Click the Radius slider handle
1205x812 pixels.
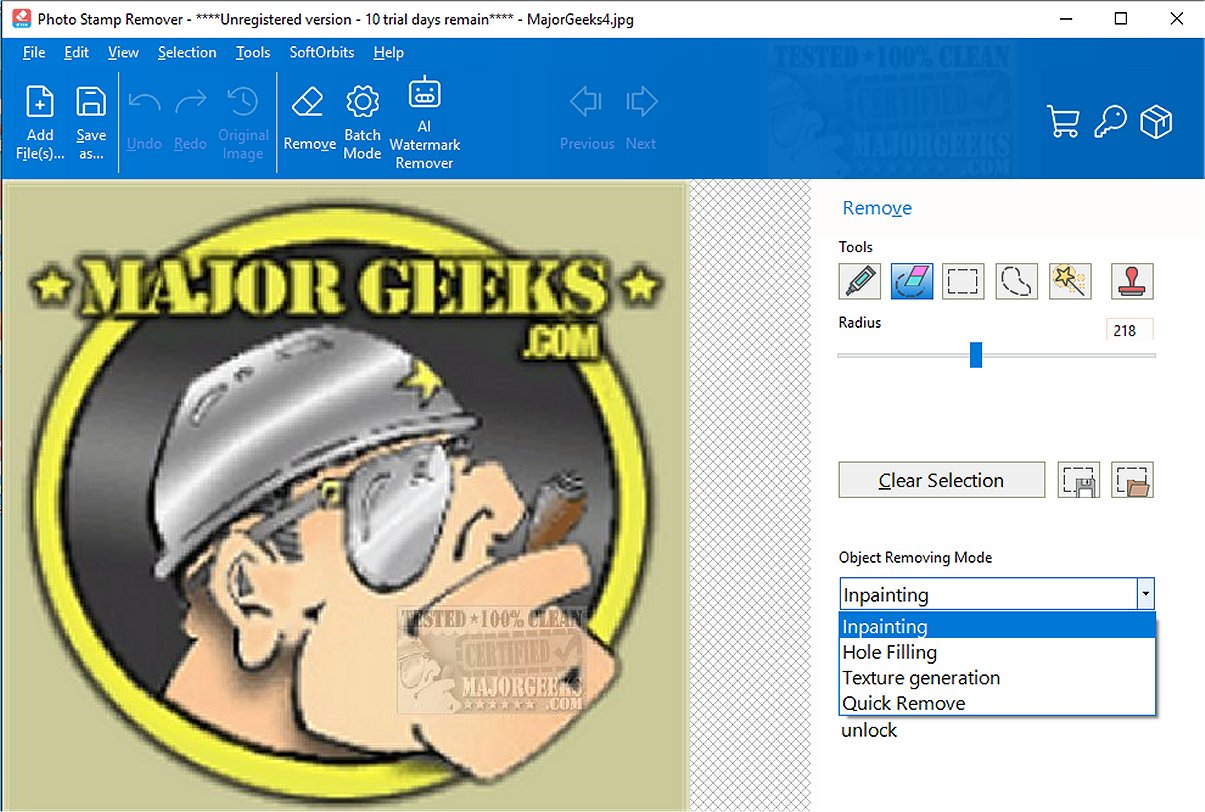click(x=976, y=355)
